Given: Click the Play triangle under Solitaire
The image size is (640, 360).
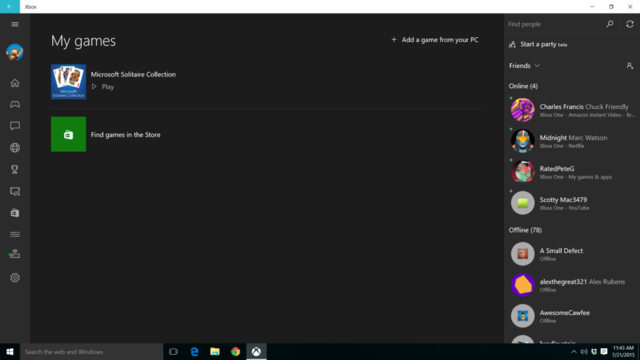Looking at the screenshot, I should coord(94,87).
